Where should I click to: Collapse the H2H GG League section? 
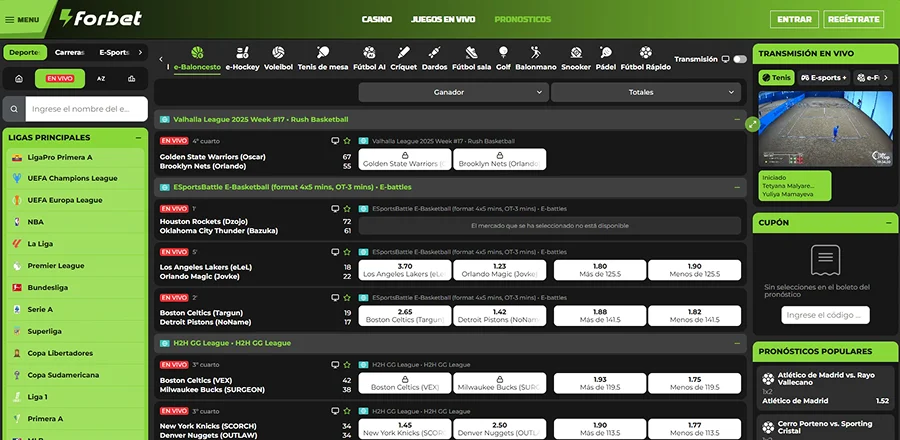click(x=736, y=343)
